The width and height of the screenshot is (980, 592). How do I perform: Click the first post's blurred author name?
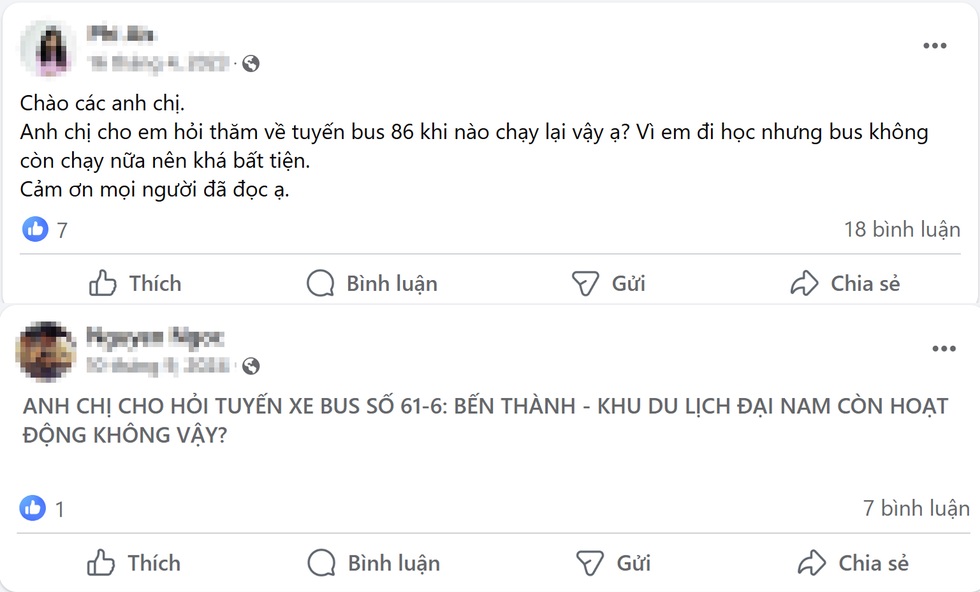[122, 36]
